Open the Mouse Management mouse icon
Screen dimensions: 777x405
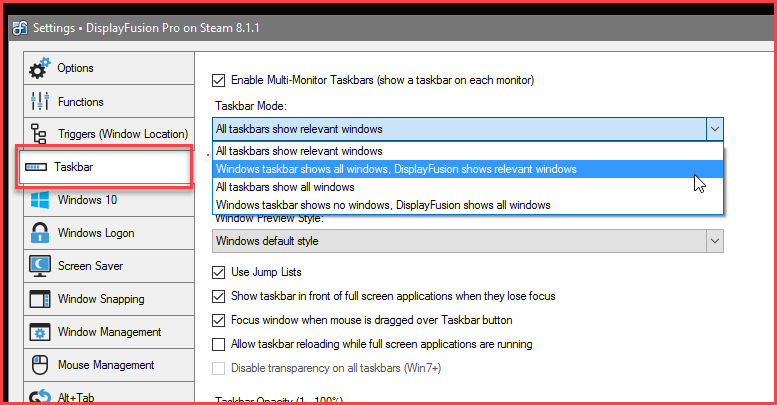[40, 365]
